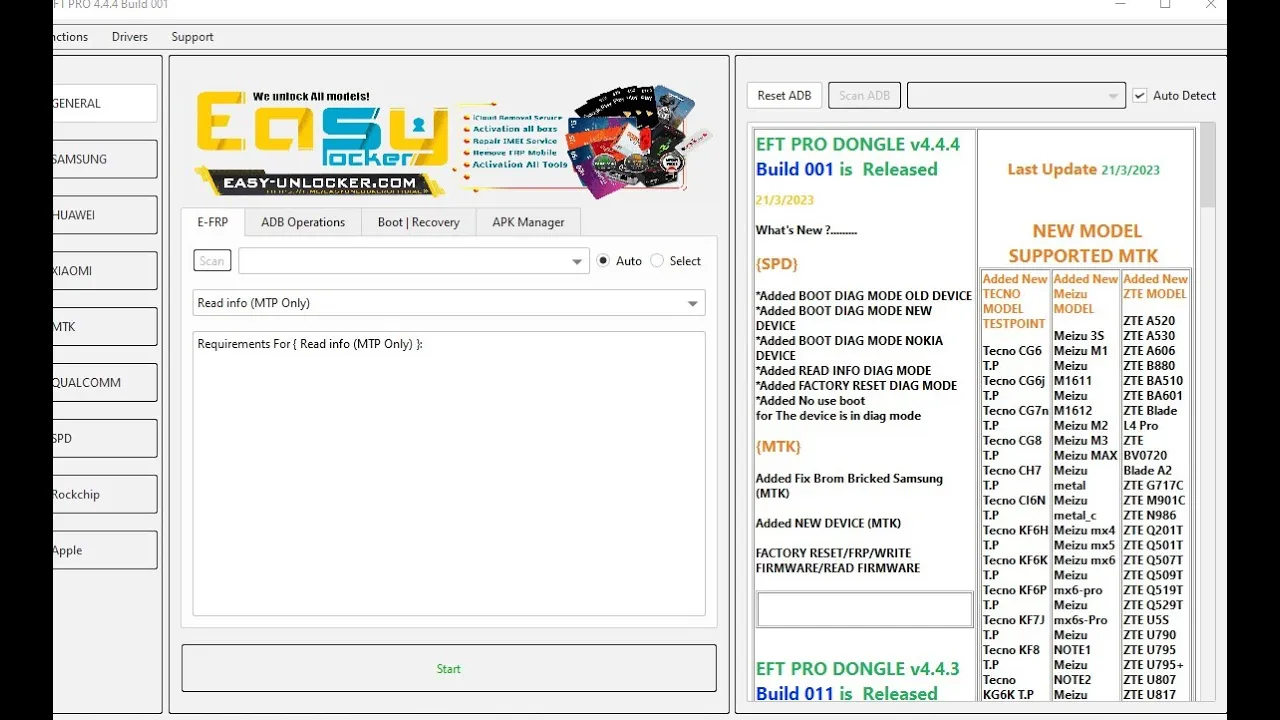Open the Apple section
Image resolution: width=1280 pixels, height=720 pixels.
click(105, 551)
